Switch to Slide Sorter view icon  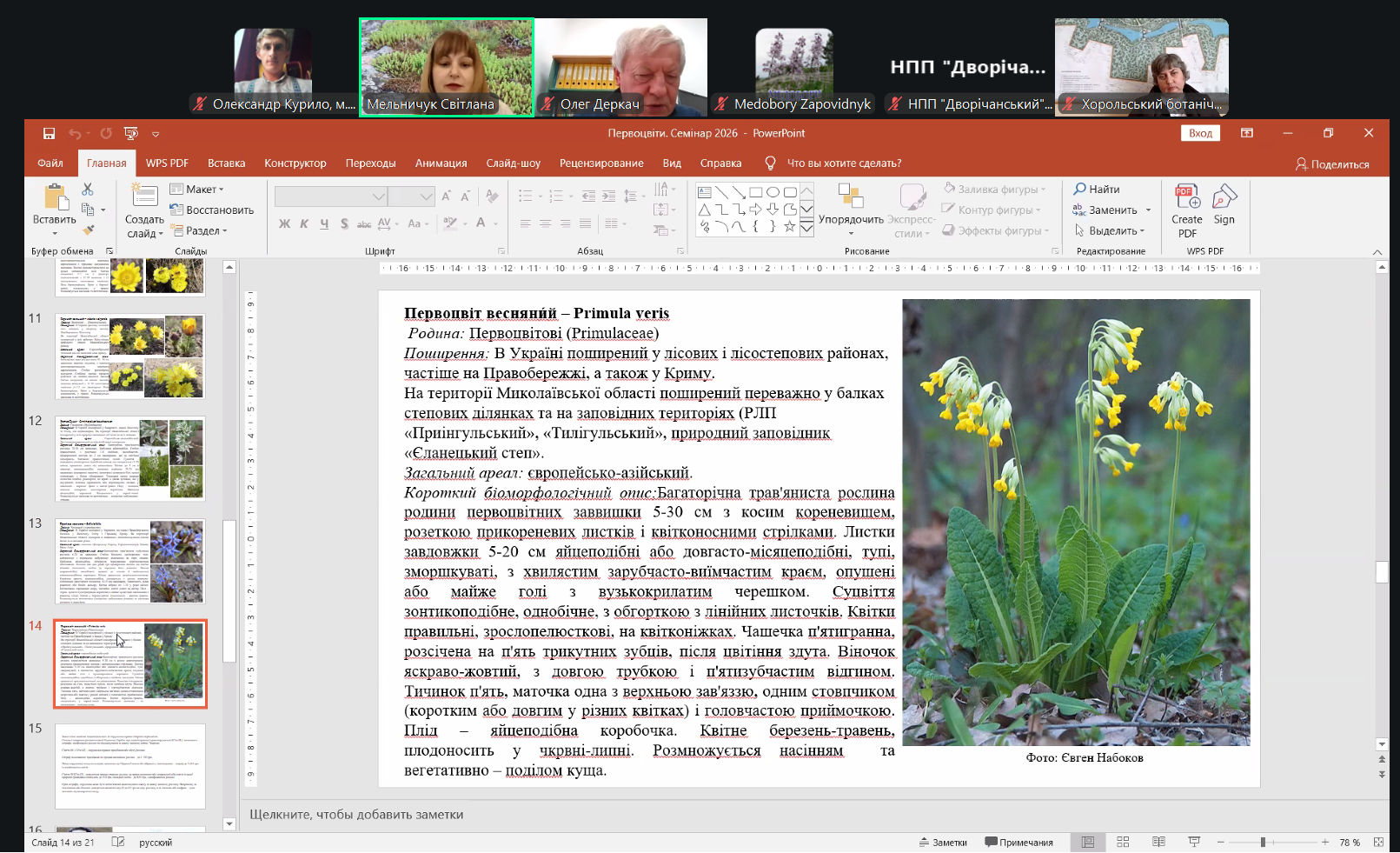click(1123, 842)
